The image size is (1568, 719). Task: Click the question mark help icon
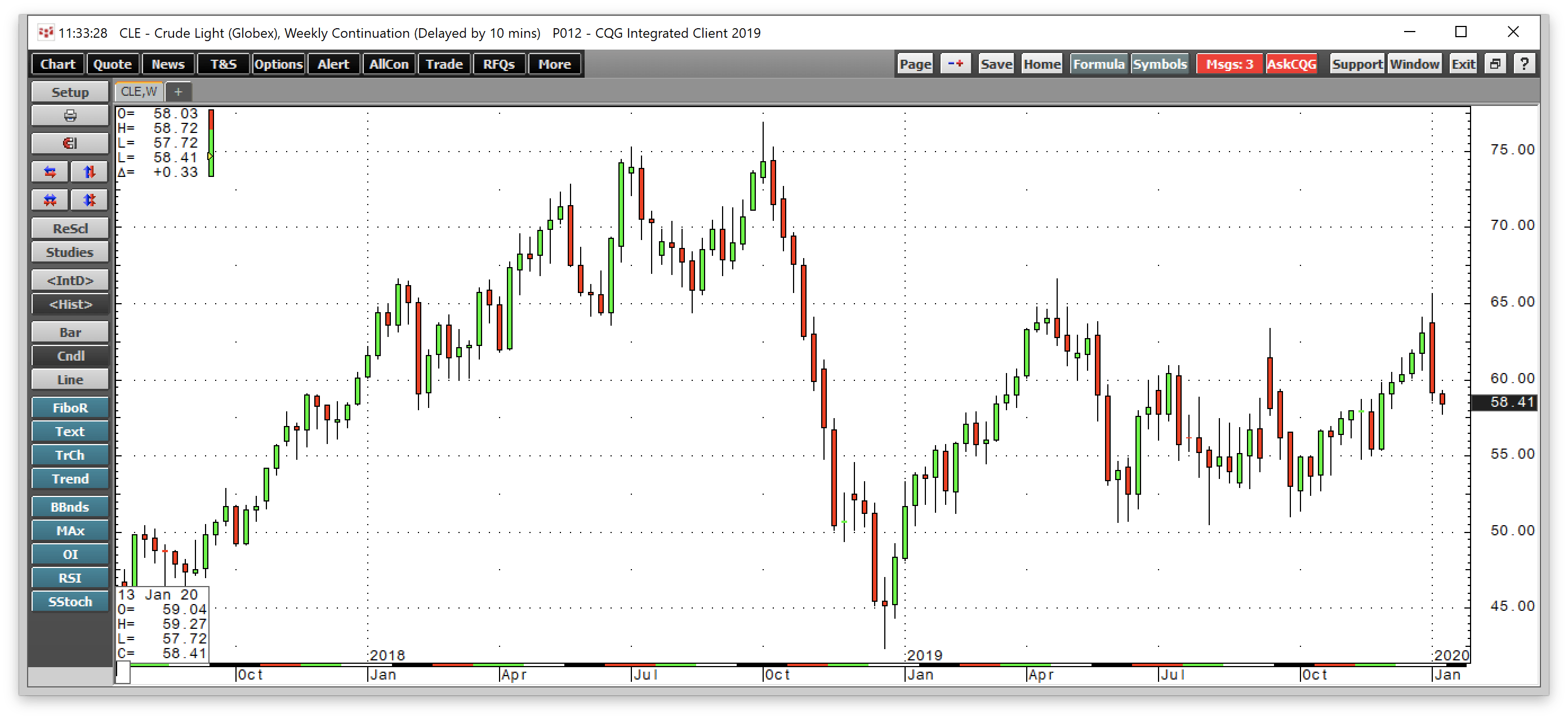(x=1524, y=64)
